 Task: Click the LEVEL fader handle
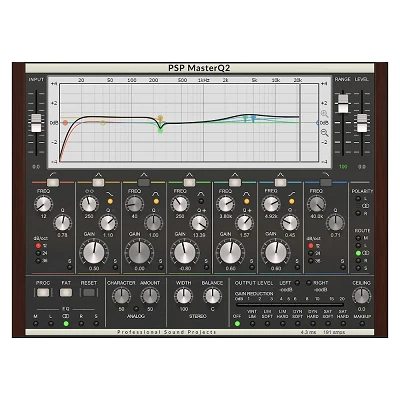click(x=362, y=123)
